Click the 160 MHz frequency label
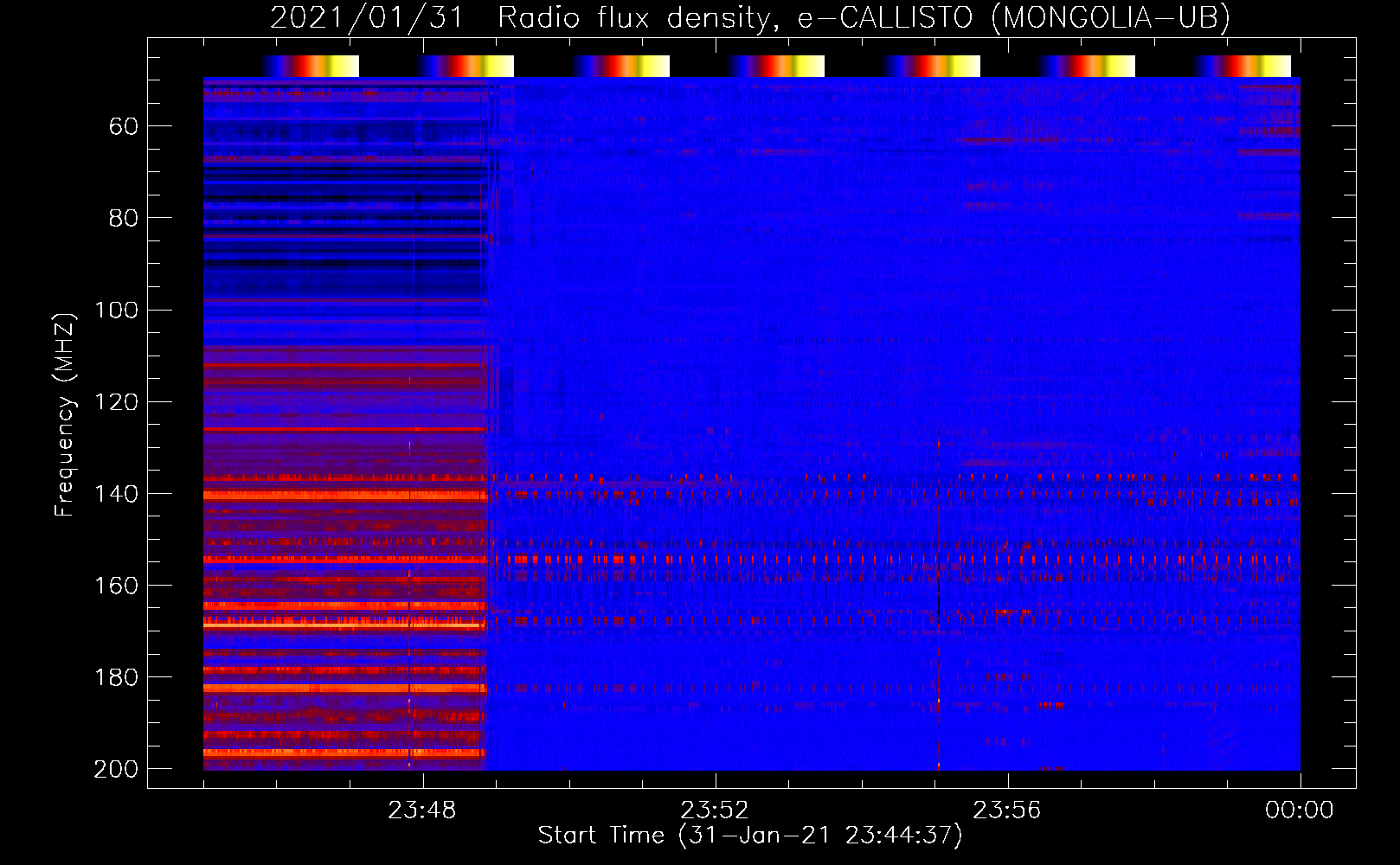 116,586
